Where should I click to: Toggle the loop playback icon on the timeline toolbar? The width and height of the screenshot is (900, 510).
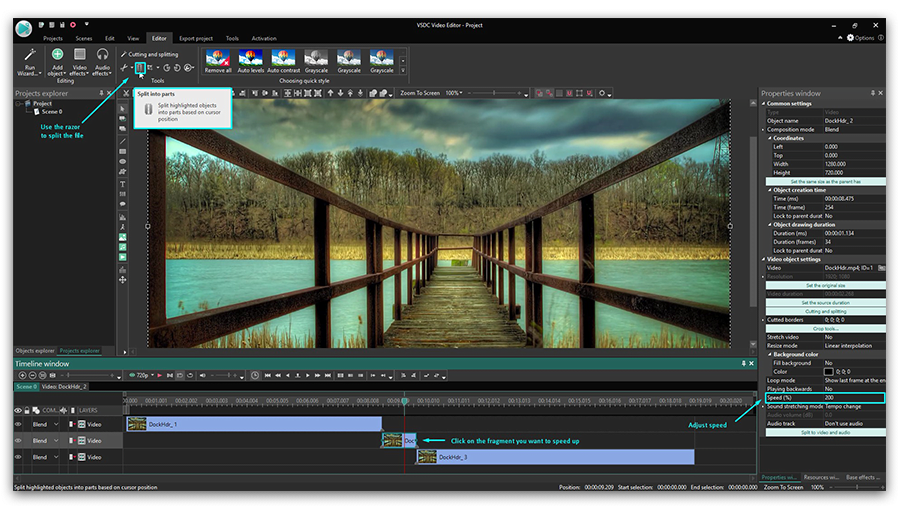coord(190,375)
